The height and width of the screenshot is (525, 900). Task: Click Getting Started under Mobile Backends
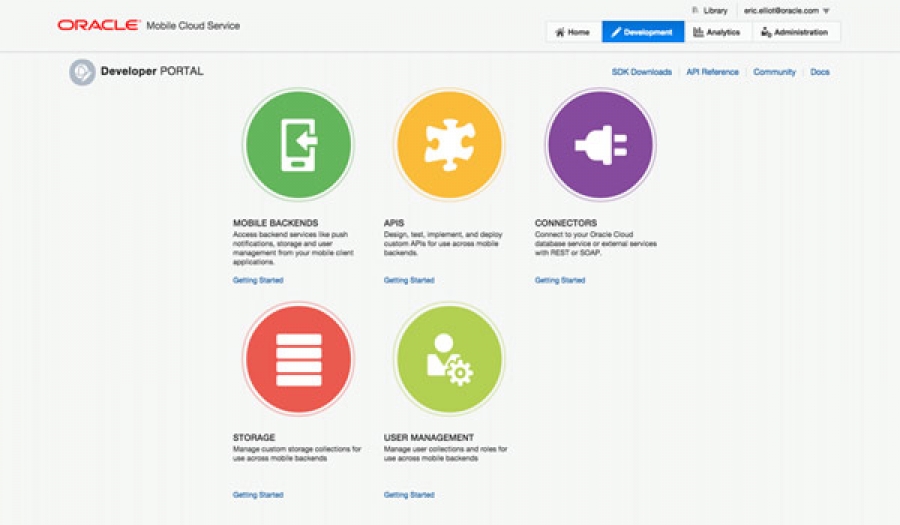[x=258, y=280]
